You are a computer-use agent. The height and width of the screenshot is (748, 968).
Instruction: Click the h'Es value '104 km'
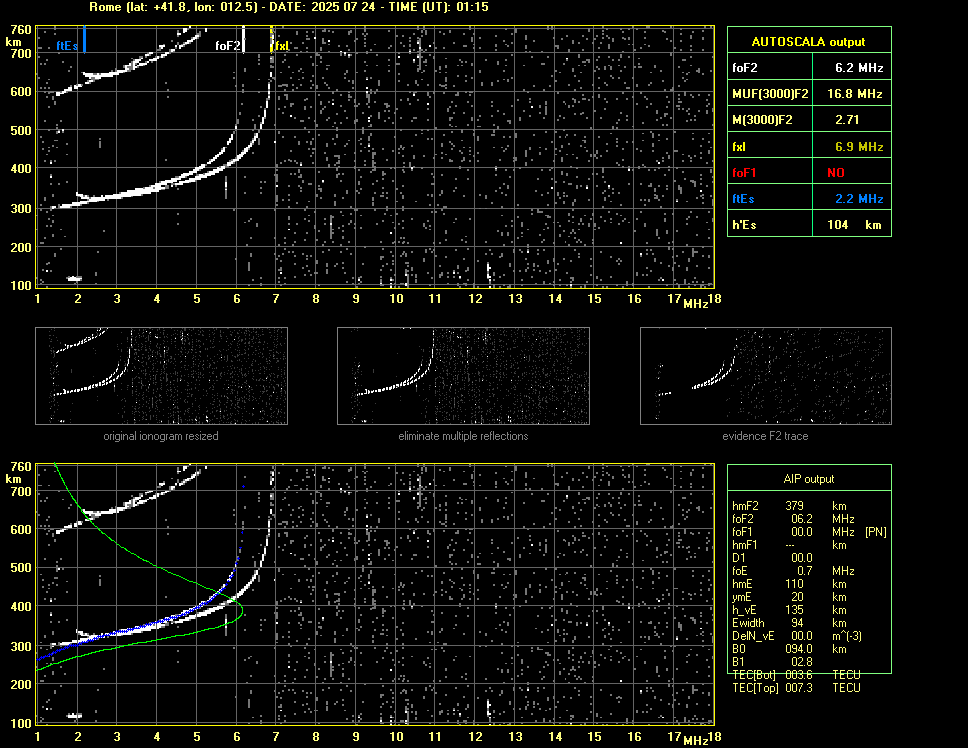[854, 225]
